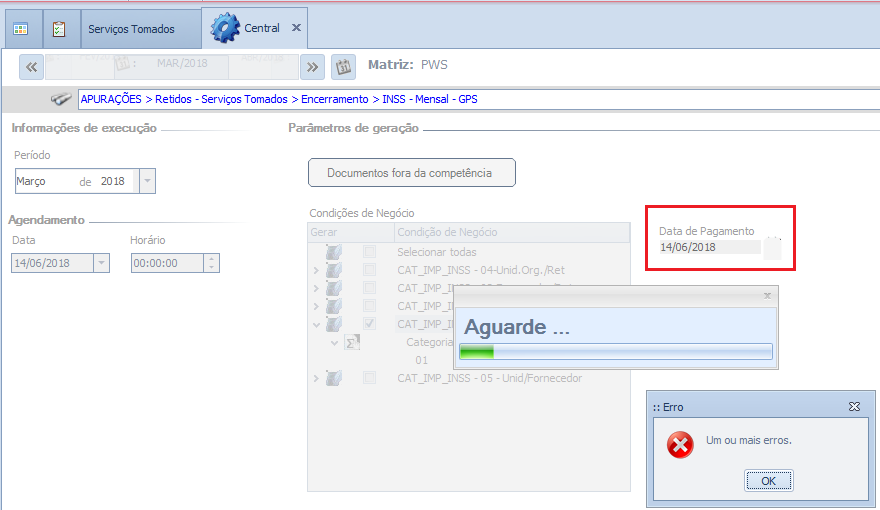Adjust the Horário spinner arrows
The height and width of the screenshot is (510, 880).
212,263
